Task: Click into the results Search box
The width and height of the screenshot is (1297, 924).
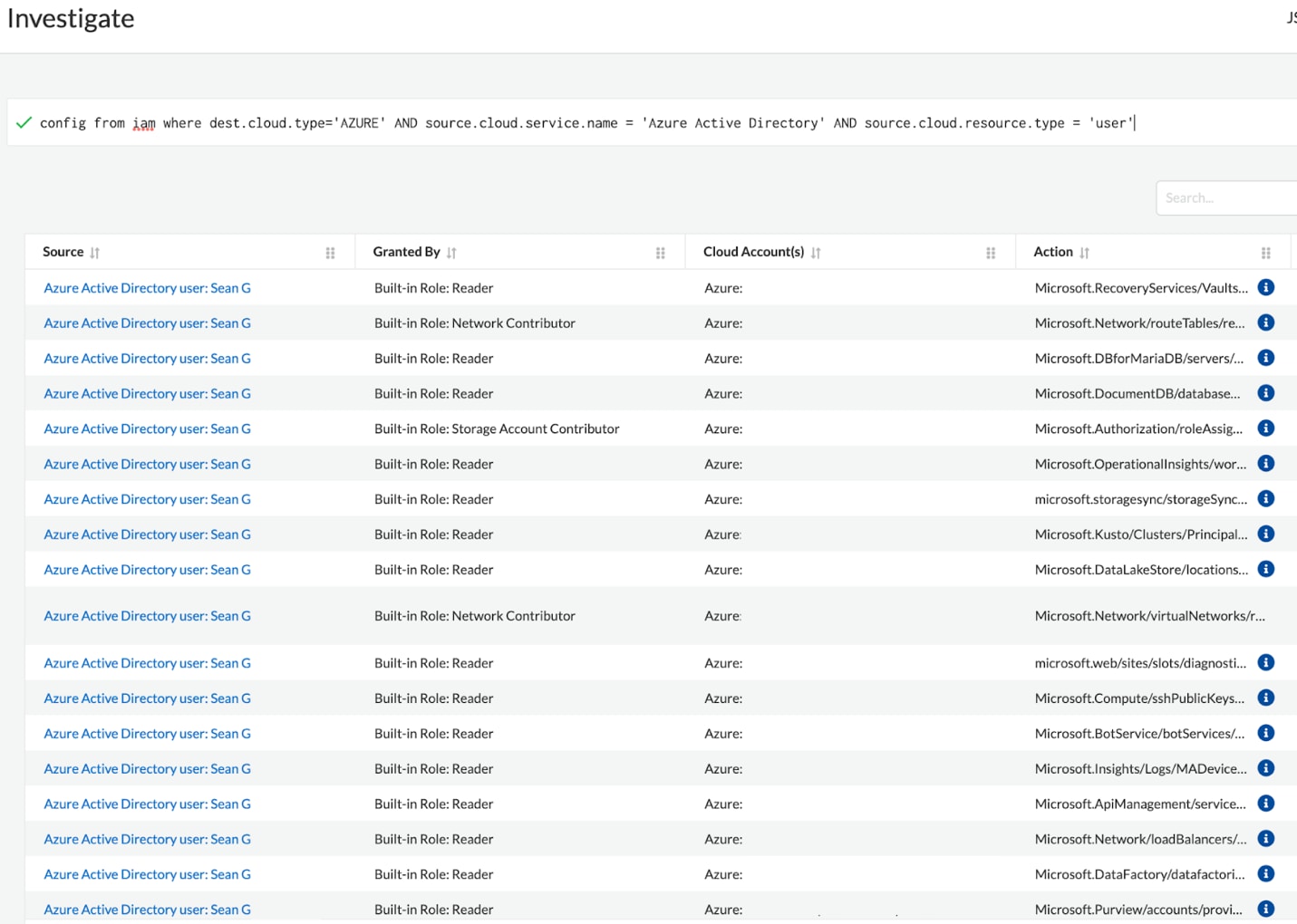Action: [x=1226, y=197]
